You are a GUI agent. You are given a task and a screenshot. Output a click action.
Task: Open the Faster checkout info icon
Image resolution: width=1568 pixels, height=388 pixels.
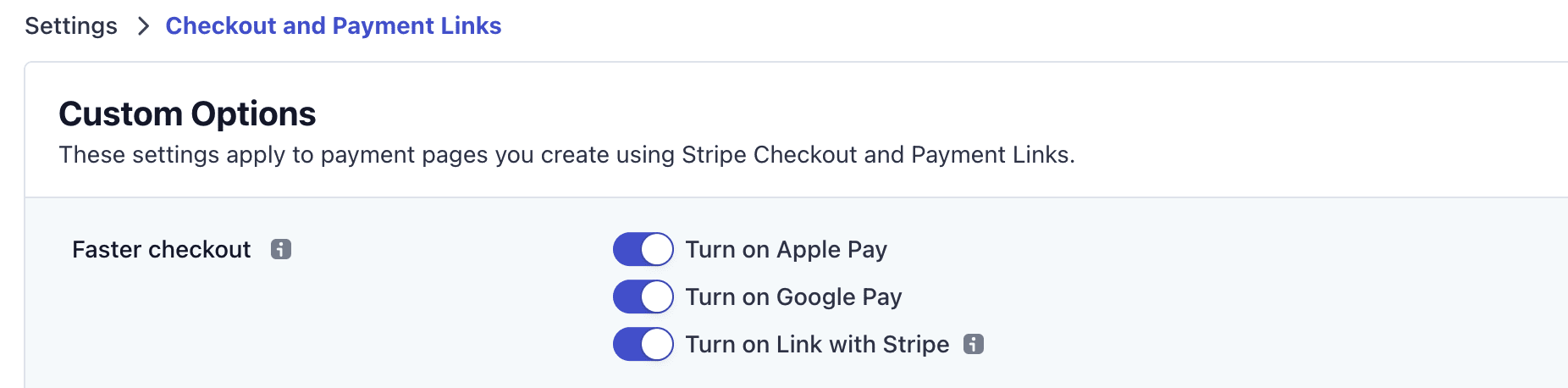281,249
